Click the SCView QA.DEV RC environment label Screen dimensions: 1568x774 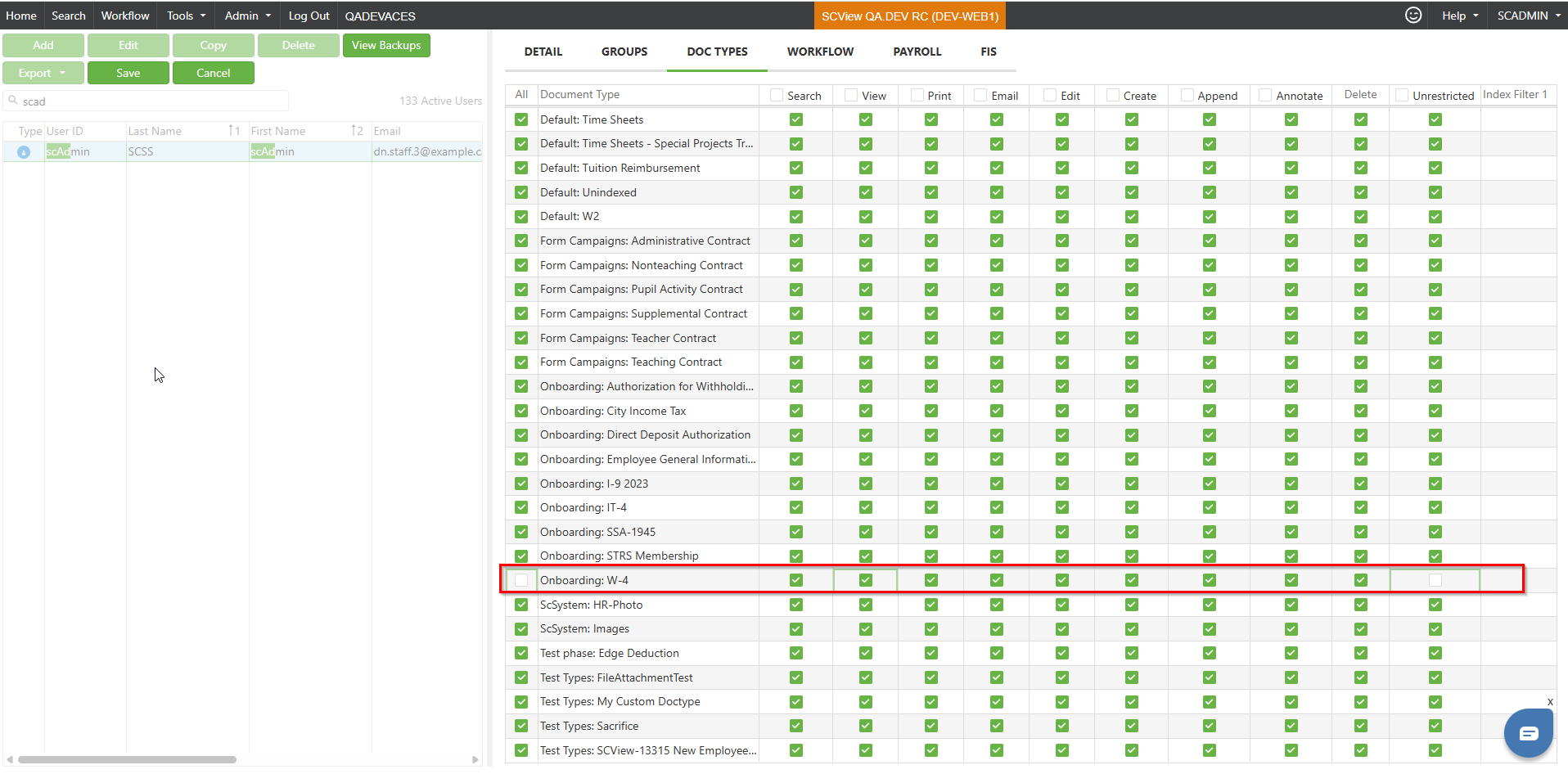point(910,16)
